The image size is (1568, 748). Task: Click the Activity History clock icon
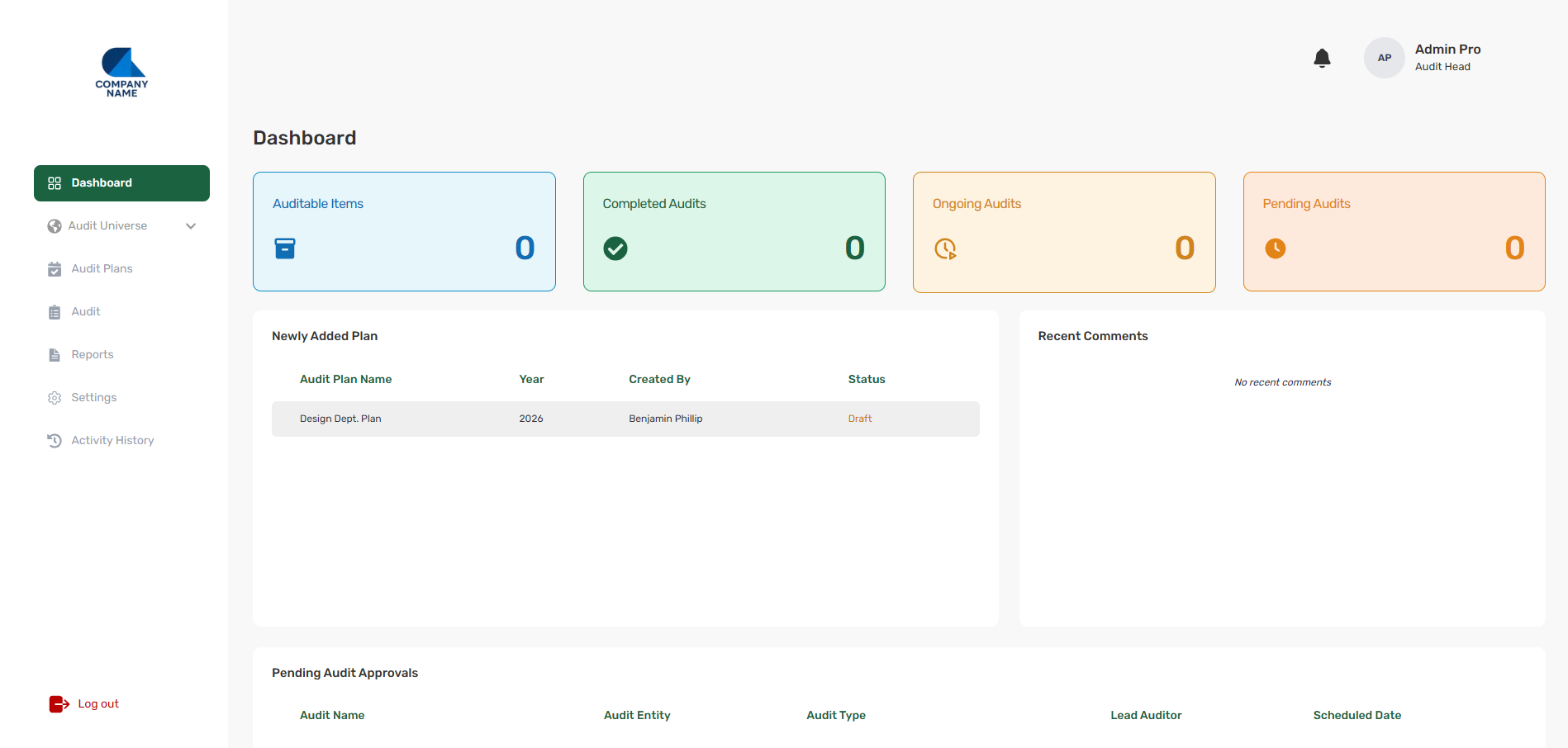click(55, 441)
